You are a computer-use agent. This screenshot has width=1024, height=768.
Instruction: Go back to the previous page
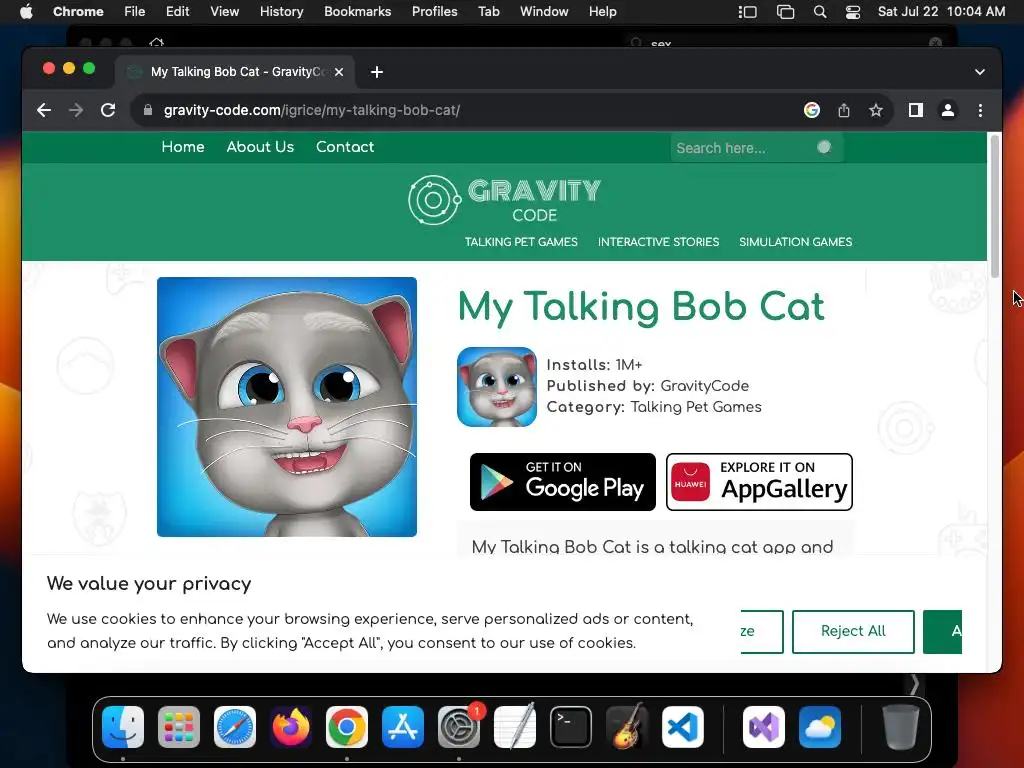pos(44,110)
